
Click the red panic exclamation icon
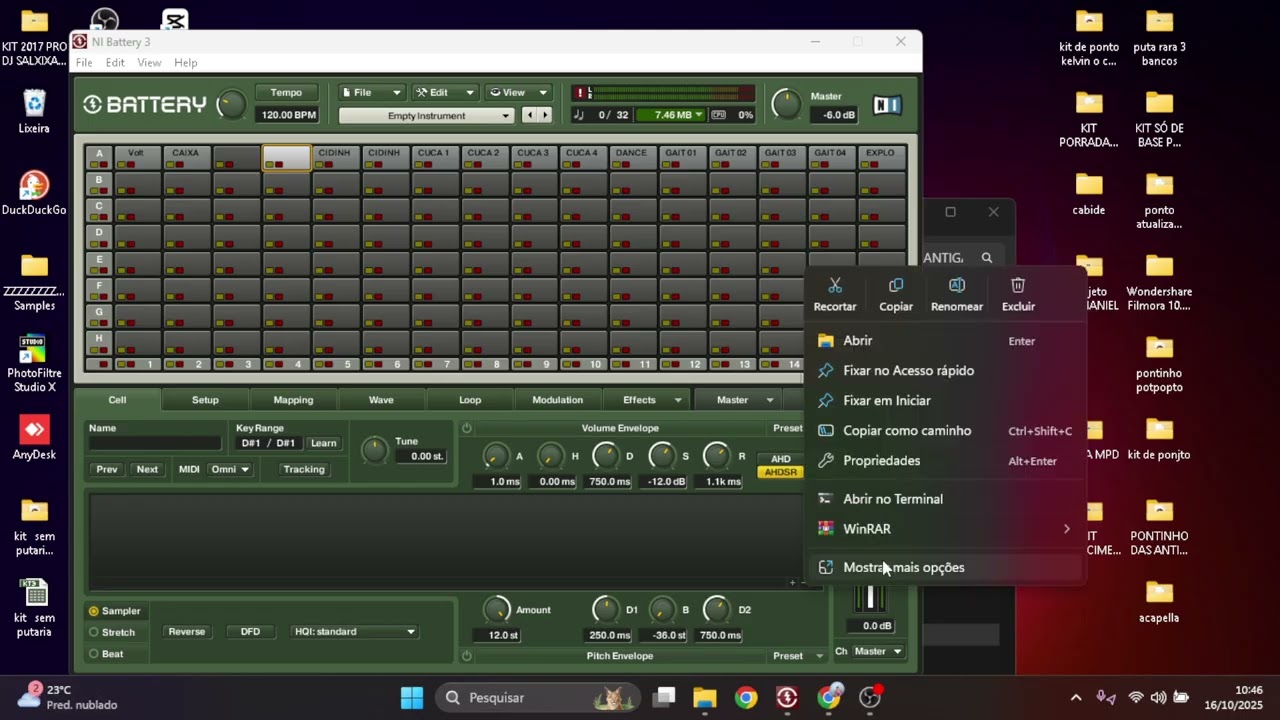point(579,93)
